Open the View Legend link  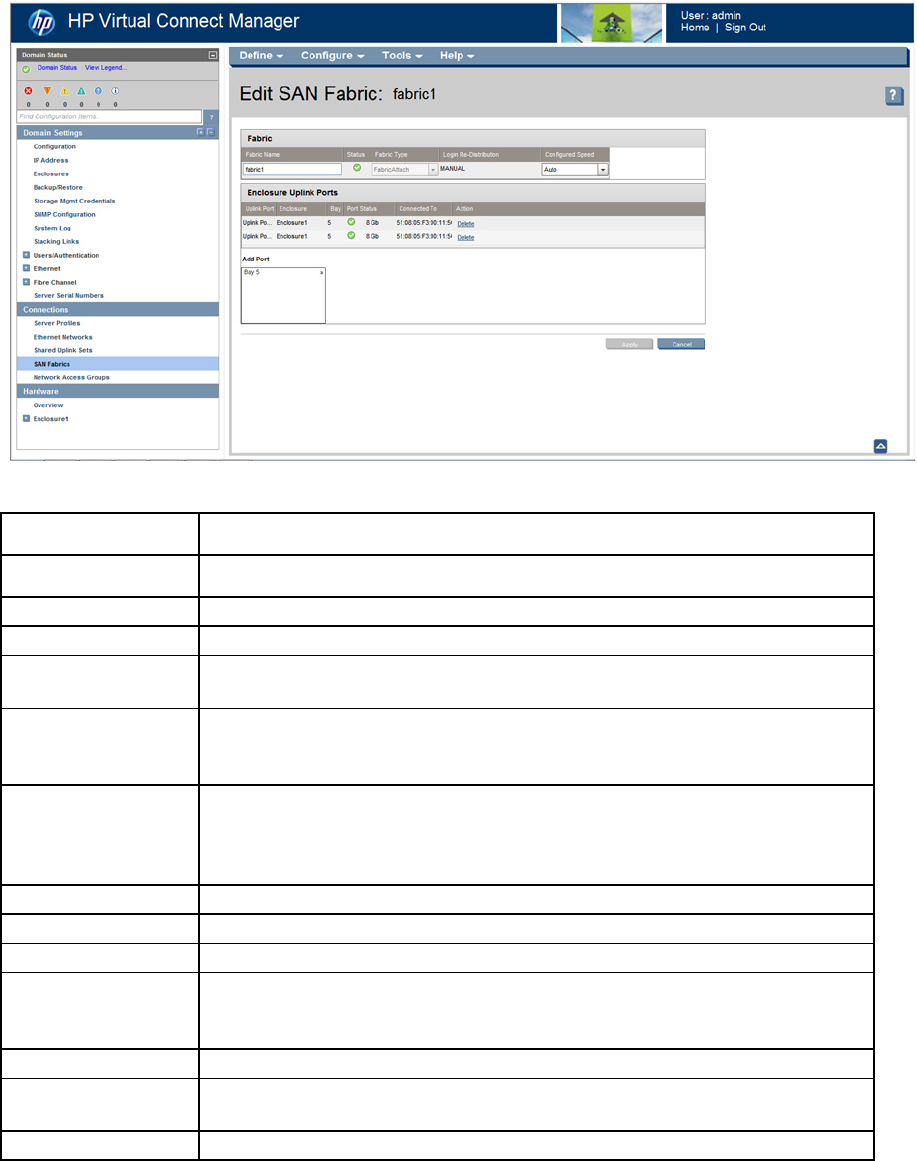tap(106, 67)
